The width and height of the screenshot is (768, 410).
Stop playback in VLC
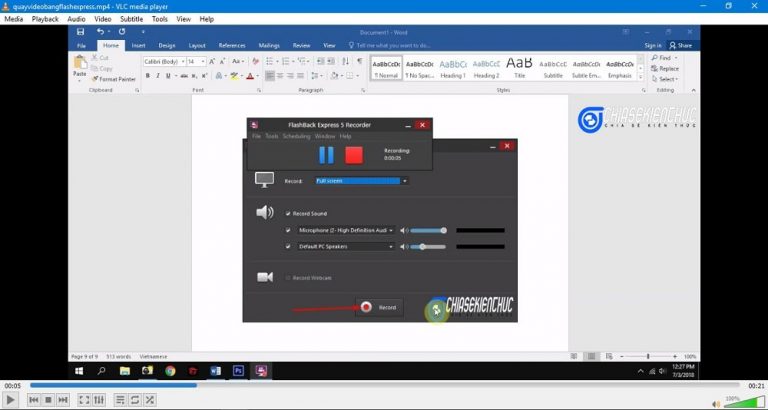pos(48,400)
